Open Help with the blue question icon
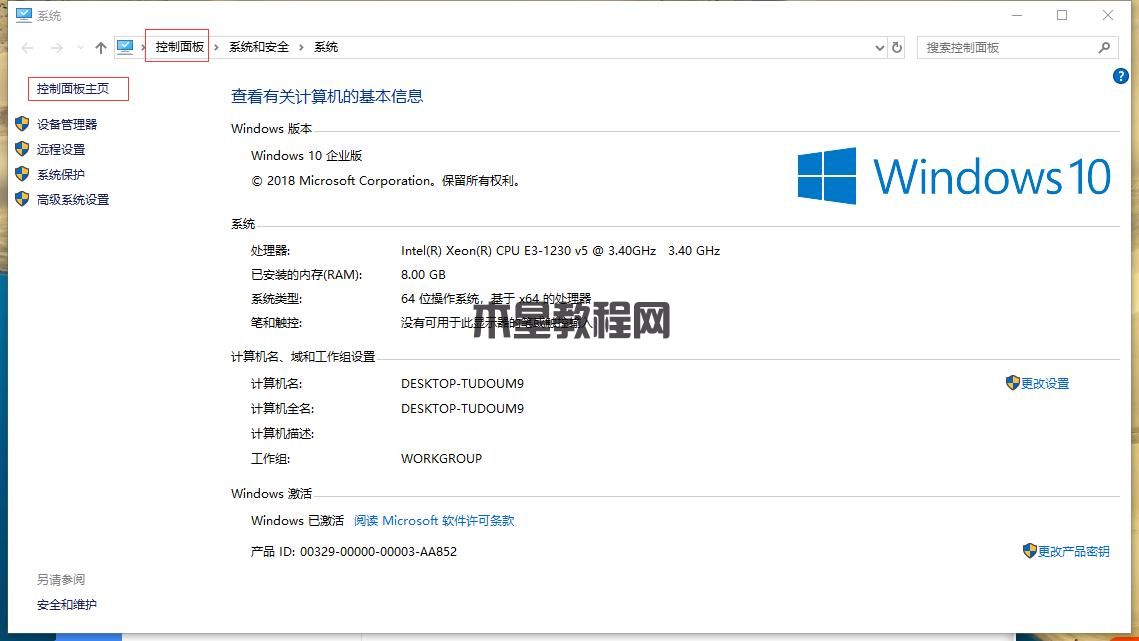The height and width of the screenshot is (641, 1139). [x=1120, y=76]
